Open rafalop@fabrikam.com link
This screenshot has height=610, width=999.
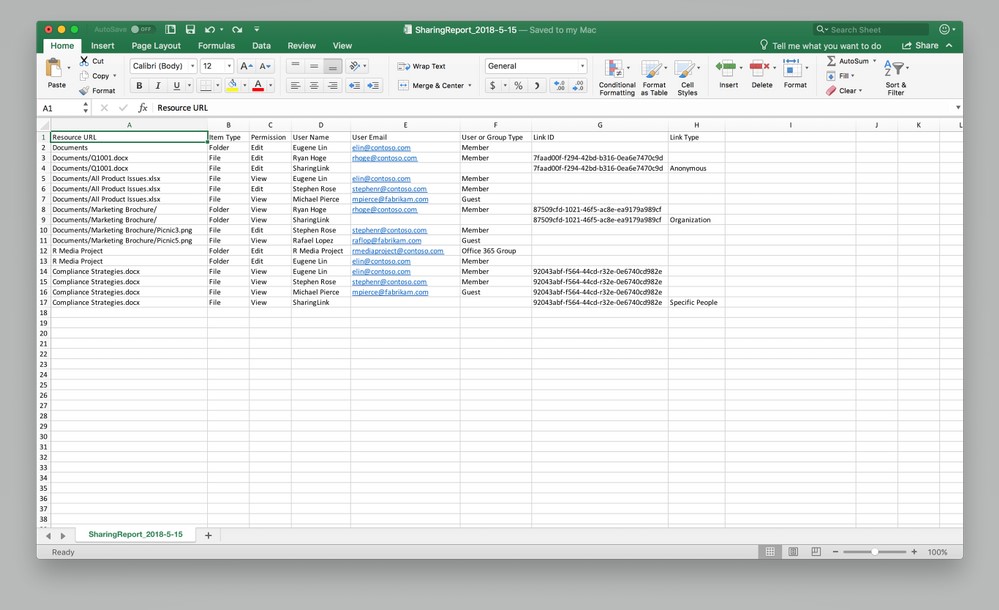point(387,241)
